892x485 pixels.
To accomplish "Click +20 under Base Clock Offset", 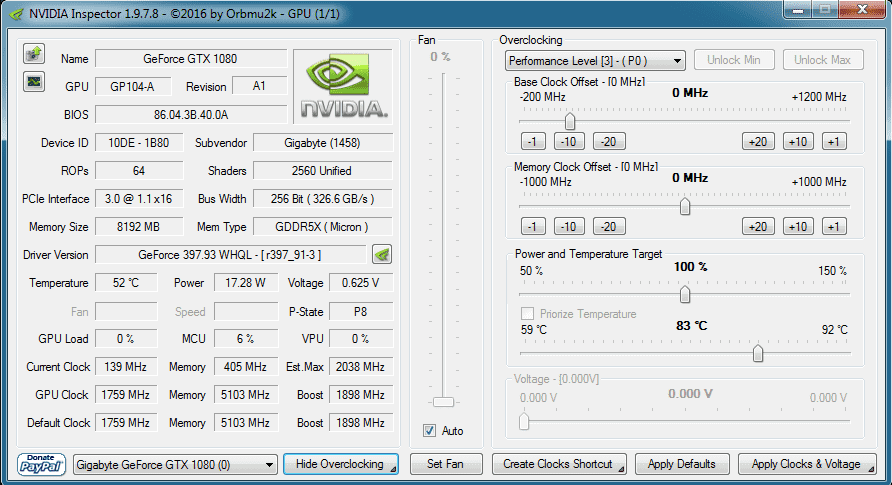I will coord(758,141).
